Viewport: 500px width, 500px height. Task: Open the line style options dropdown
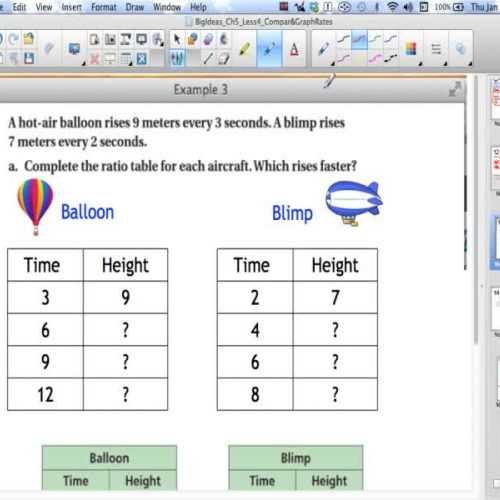point(437,49)
